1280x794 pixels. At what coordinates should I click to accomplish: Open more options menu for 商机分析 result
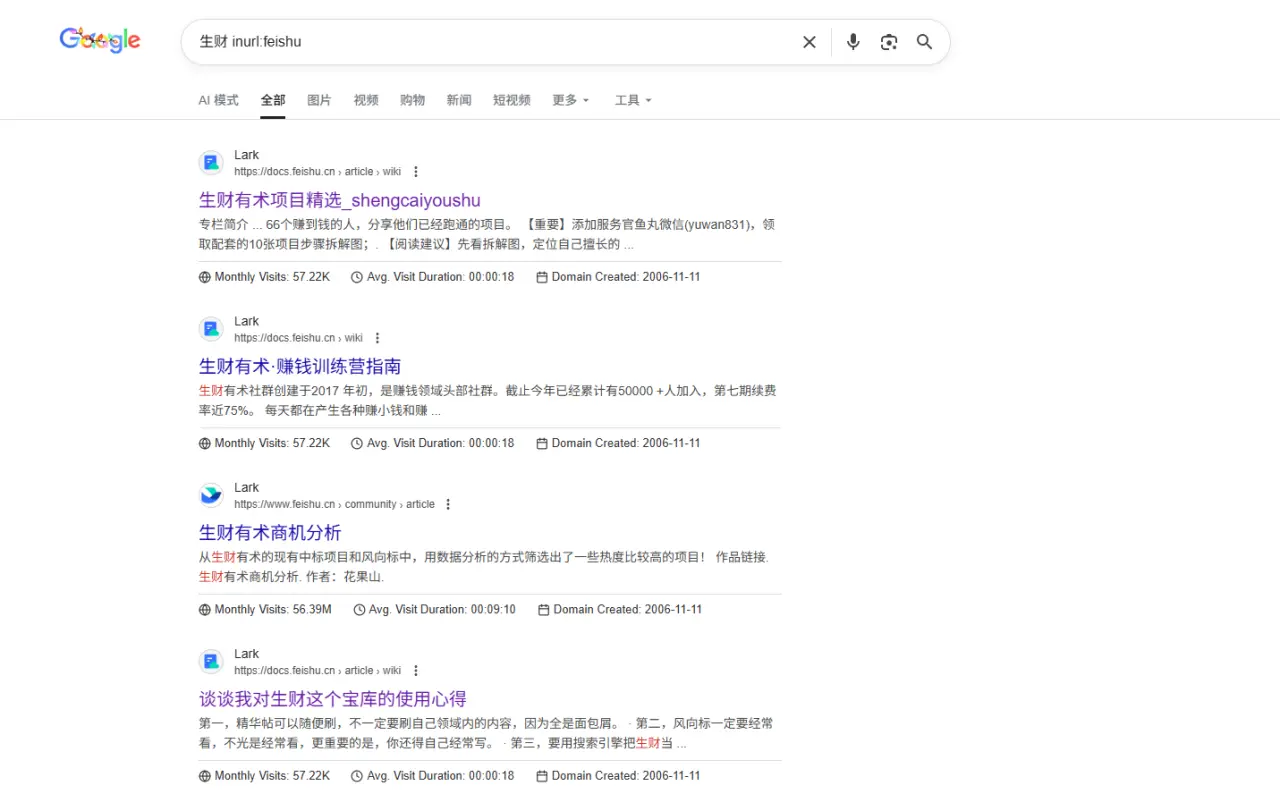[x=448, y=504]
